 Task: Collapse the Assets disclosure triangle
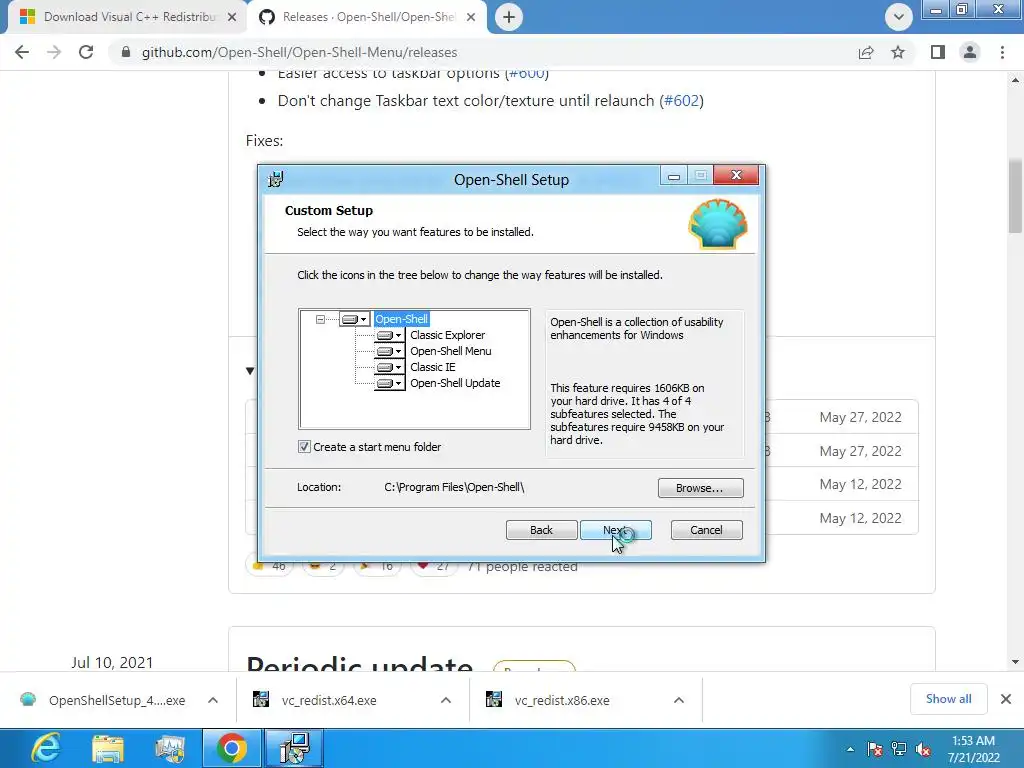click(250, 371)
